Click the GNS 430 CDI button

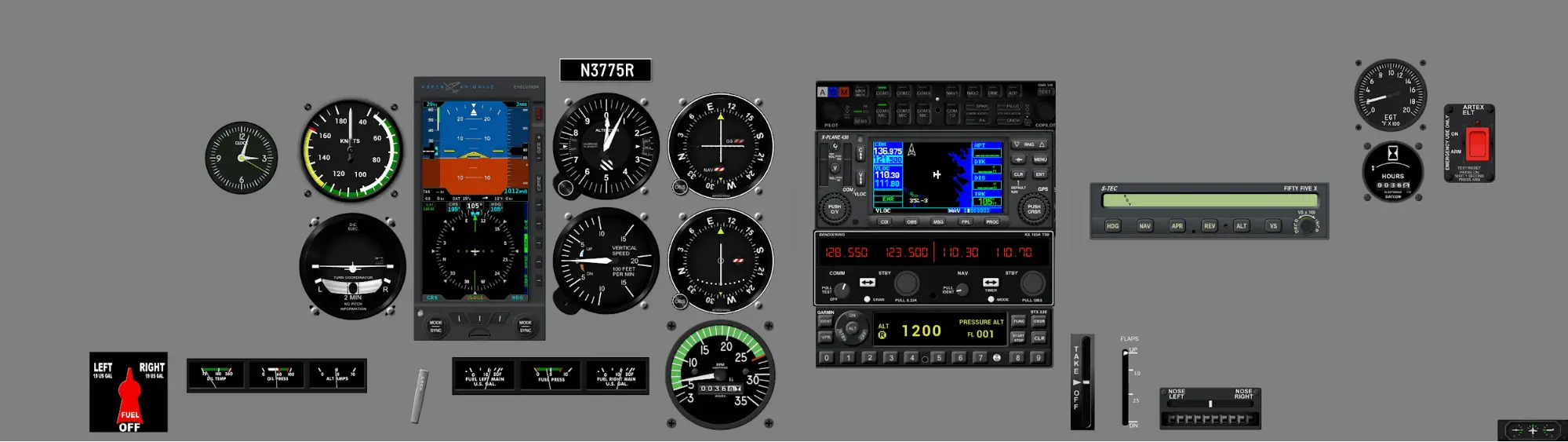pyautogui.click(x=884, y=221)
